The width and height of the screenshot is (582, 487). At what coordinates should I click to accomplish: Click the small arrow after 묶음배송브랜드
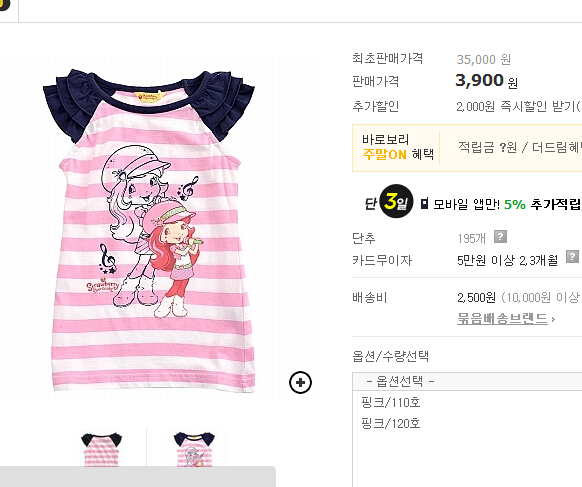pos(553,319)
